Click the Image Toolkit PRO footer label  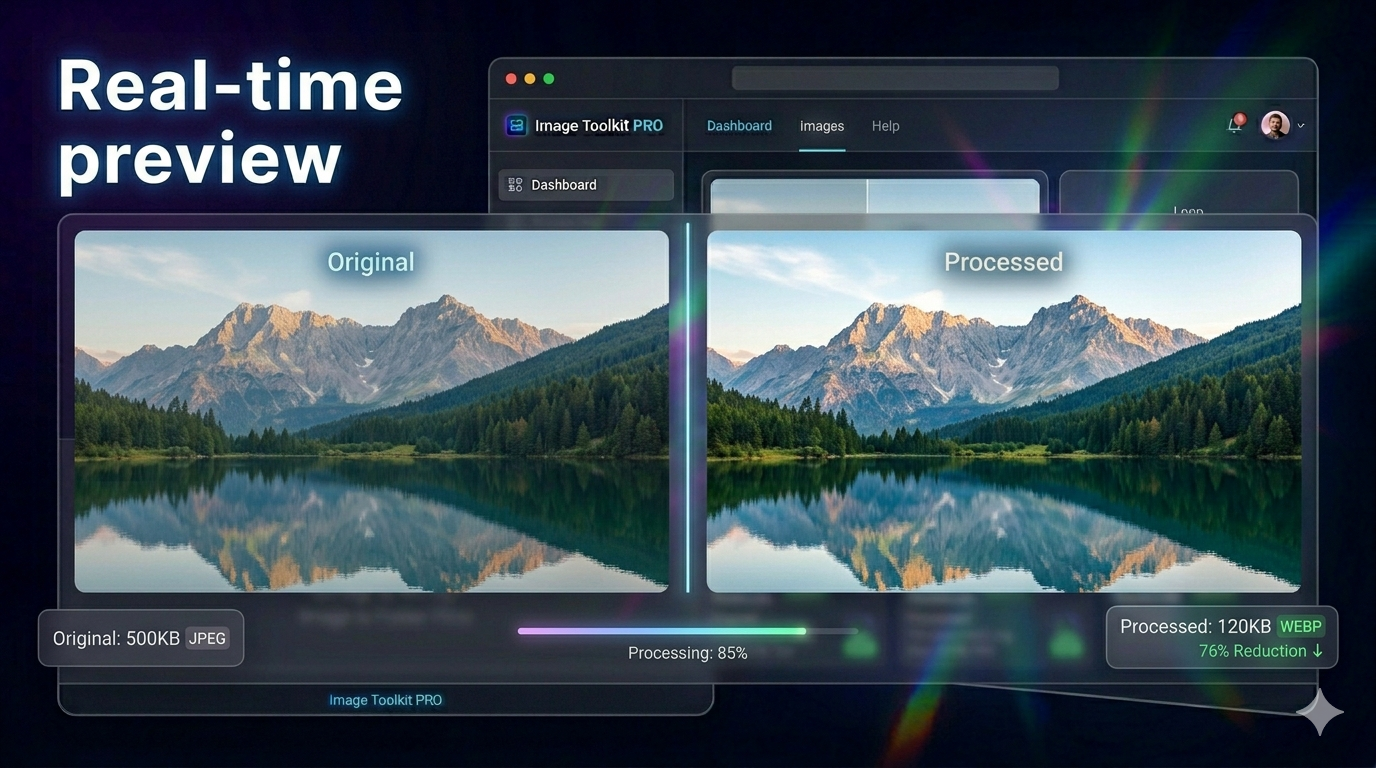point(385,700)
